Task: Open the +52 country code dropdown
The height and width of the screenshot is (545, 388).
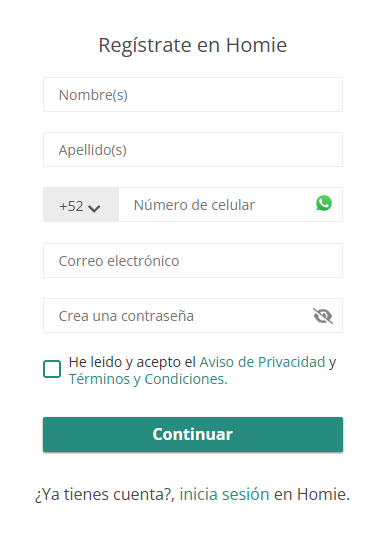Action: click(x=81, y=205)
